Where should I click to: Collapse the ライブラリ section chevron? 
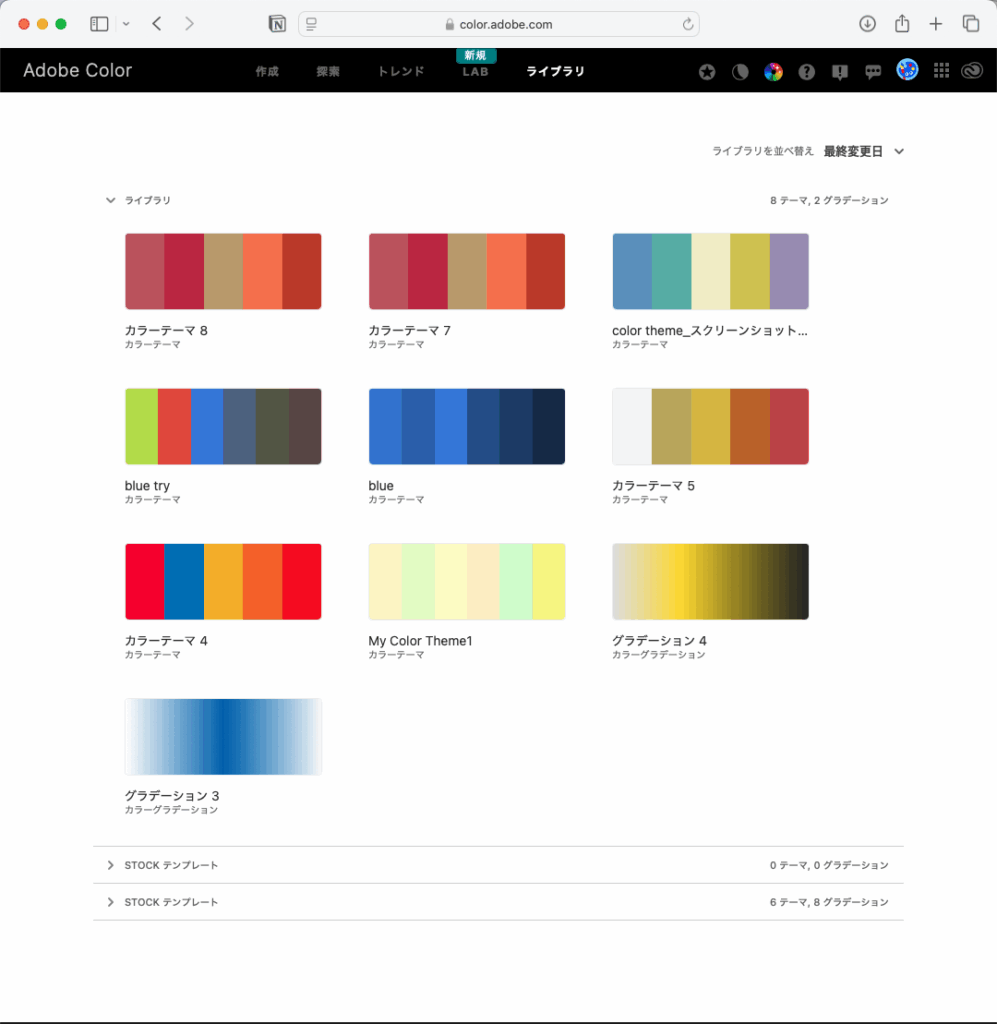(110, 200)
